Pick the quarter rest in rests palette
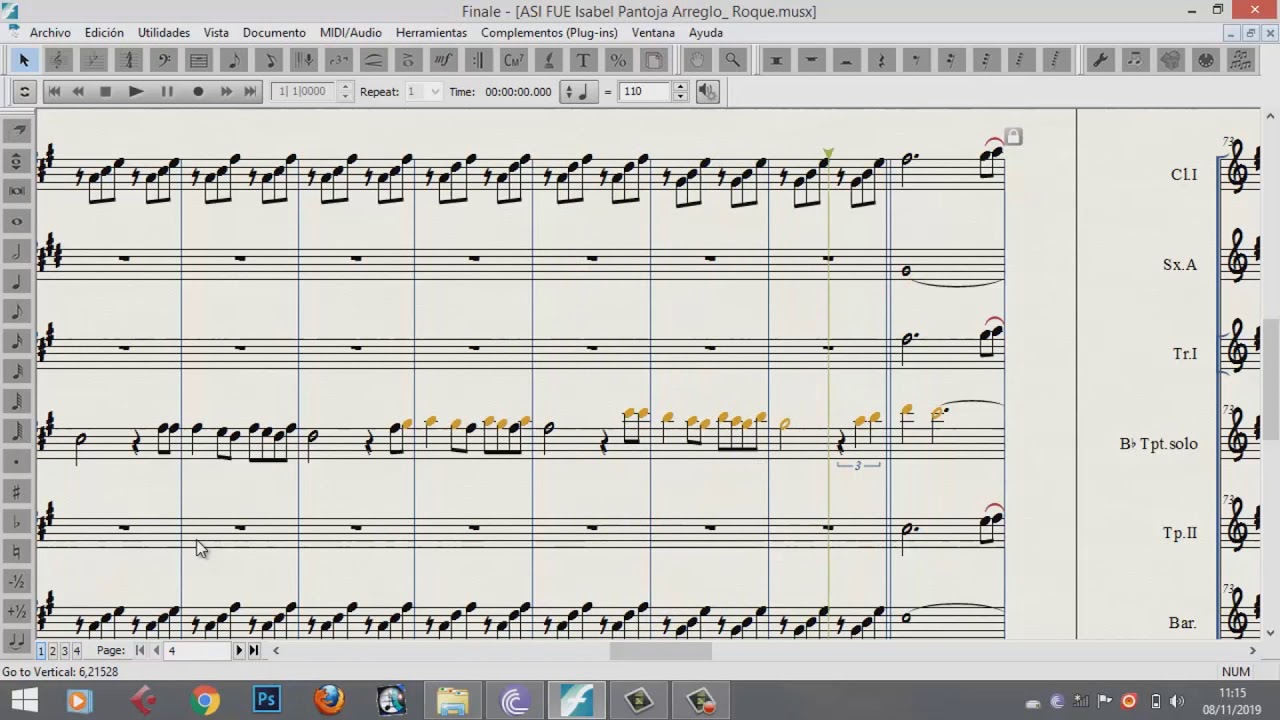The image size is (1280, 720). (881, 61)
